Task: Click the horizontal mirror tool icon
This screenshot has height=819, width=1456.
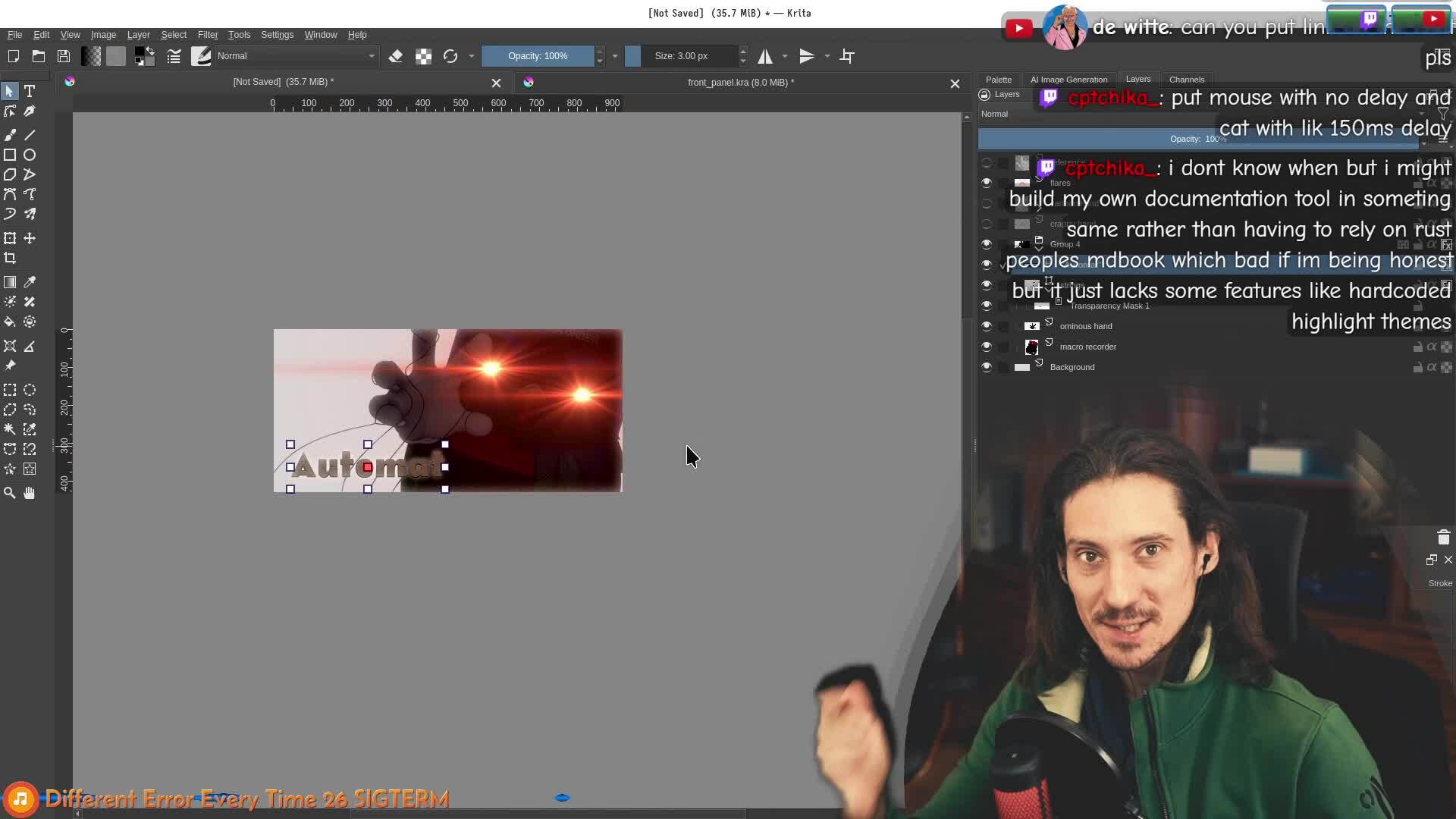Action: point(765,56)
